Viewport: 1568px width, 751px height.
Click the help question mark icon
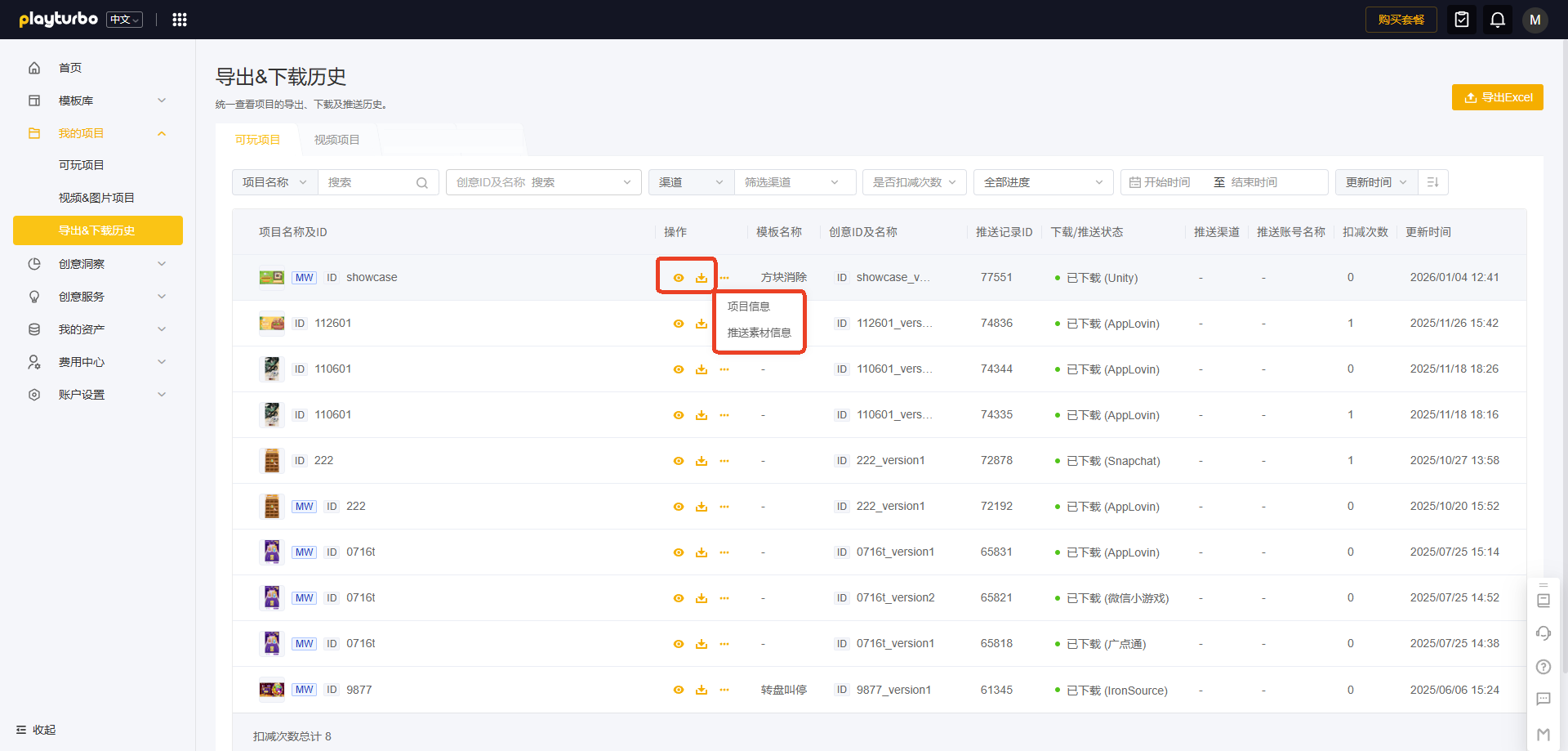[x=1543, y=667]
